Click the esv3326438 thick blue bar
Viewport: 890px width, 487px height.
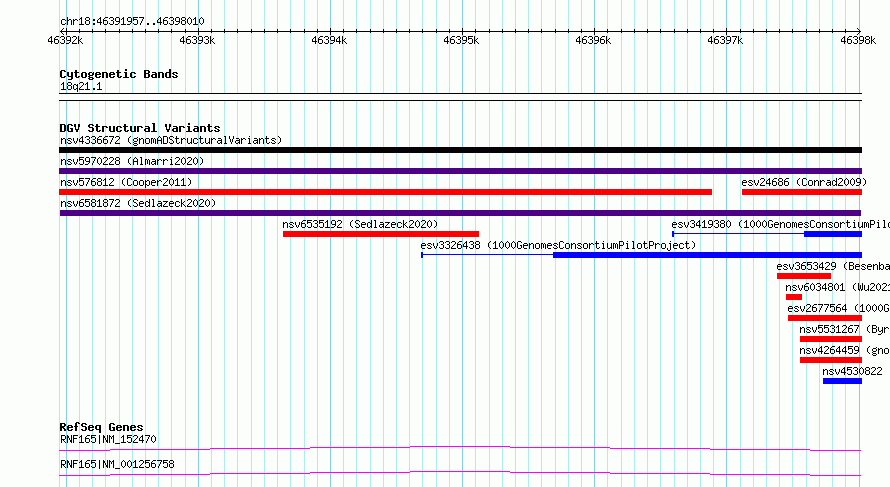(707, 255)
